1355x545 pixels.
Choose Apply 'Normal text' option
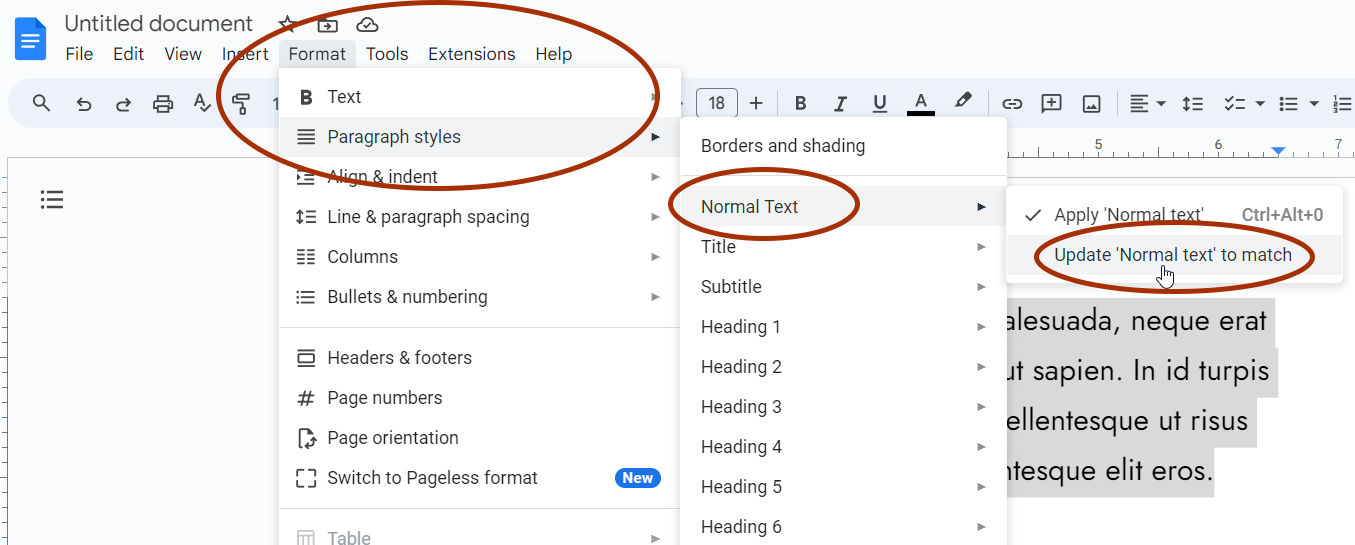click(1174, 215)
